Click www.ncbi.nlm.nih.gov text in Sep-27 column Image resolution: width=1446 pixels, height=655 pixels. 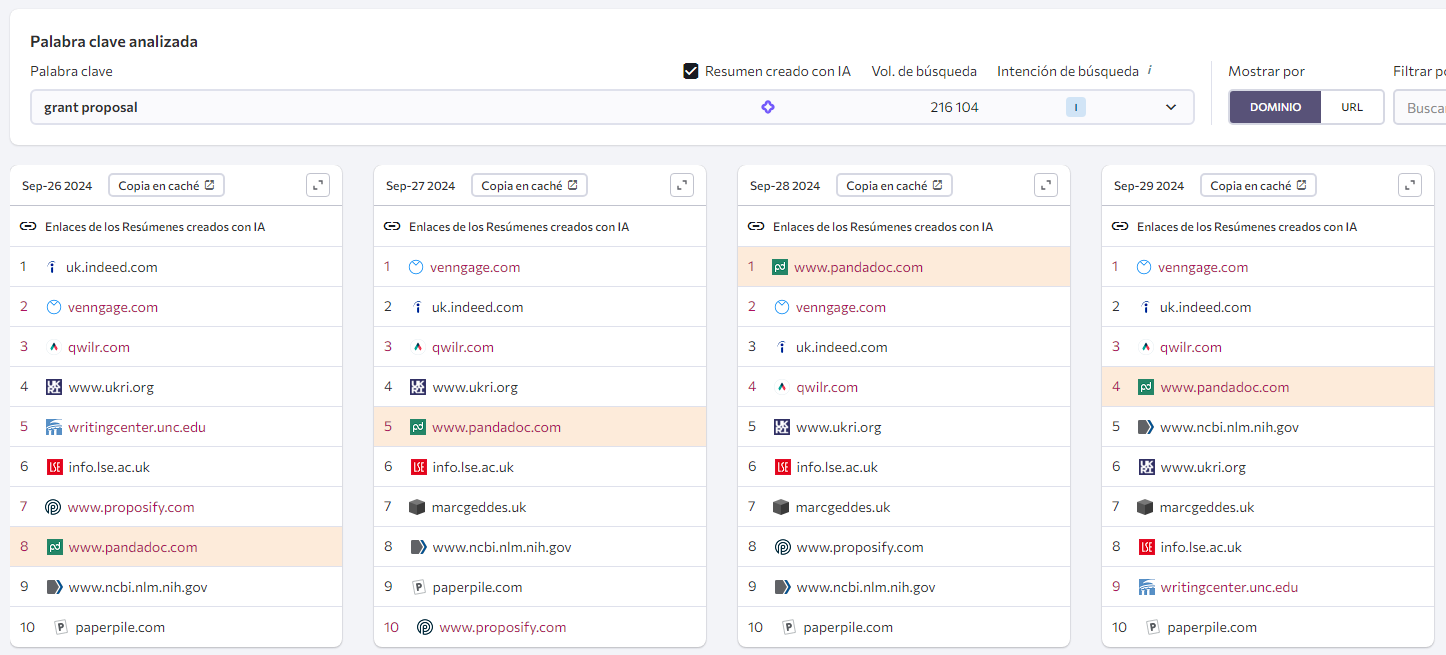pyautogui.click(x=501, y=547)
